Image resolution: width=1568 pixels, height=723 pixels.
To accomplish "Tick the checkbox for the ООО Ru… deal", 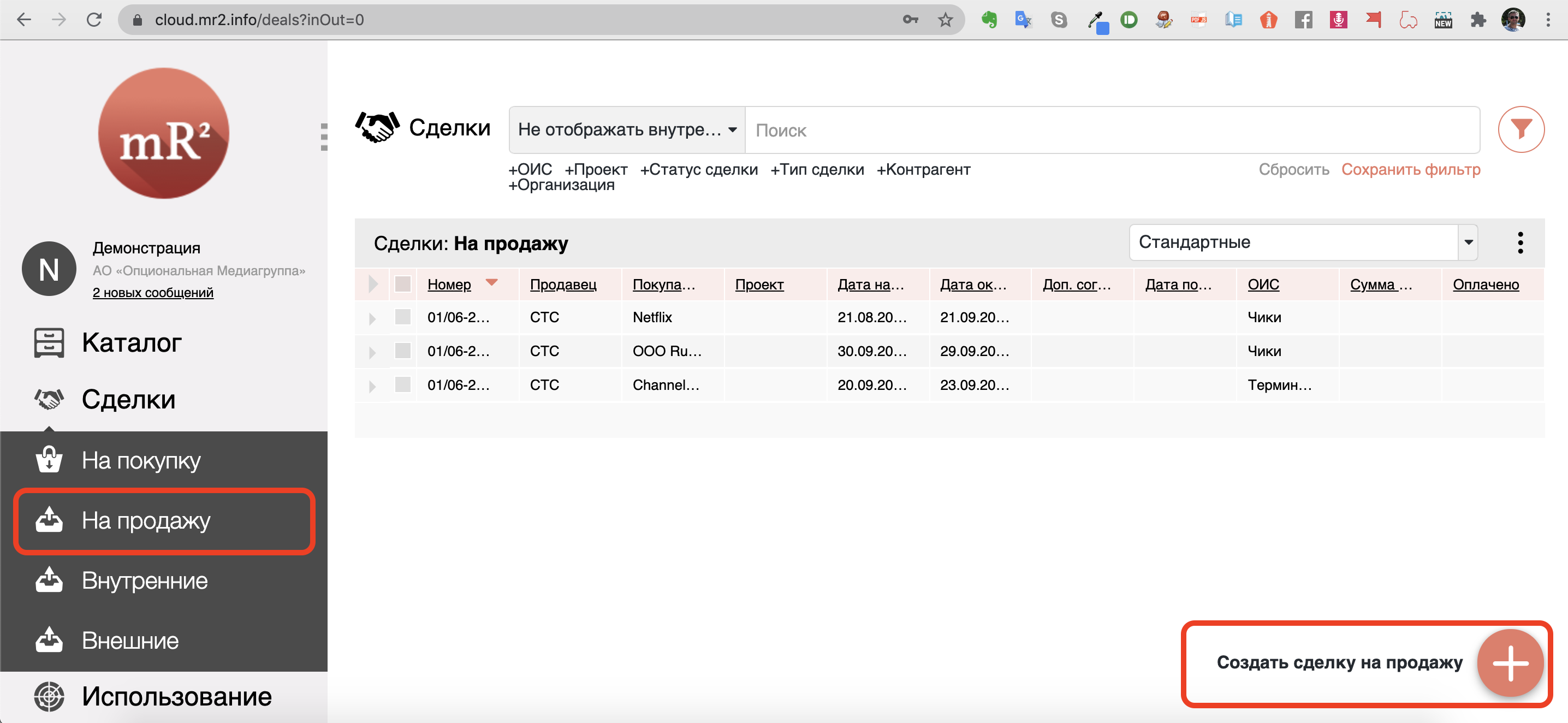I will (402, 351).
